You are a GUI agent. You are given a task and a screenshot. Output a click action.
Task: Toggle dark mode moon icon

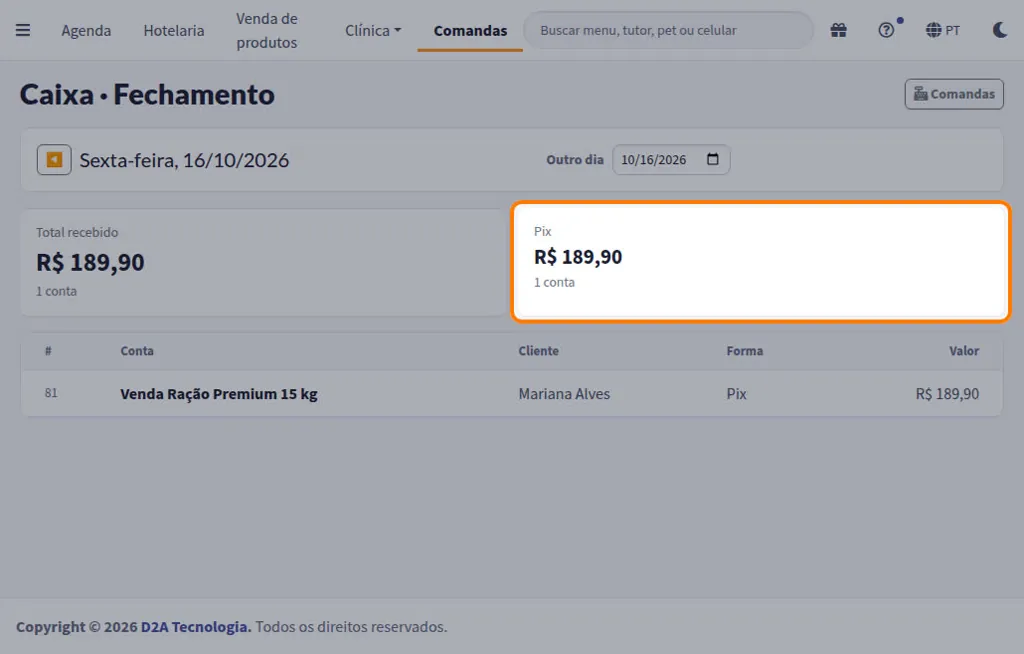click(x=1000, y=30)
